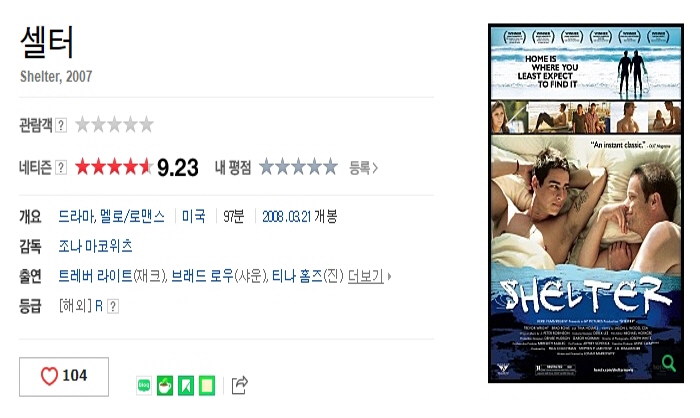Share to Naver Blog via blog icon
This screenshot has width=700, height=418.
(144, 385)
